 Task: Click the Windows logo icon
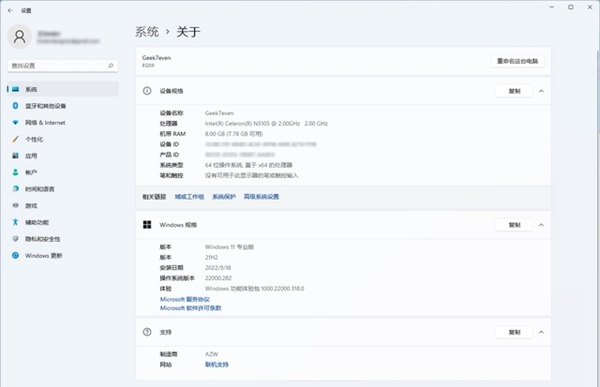(147, 225)
